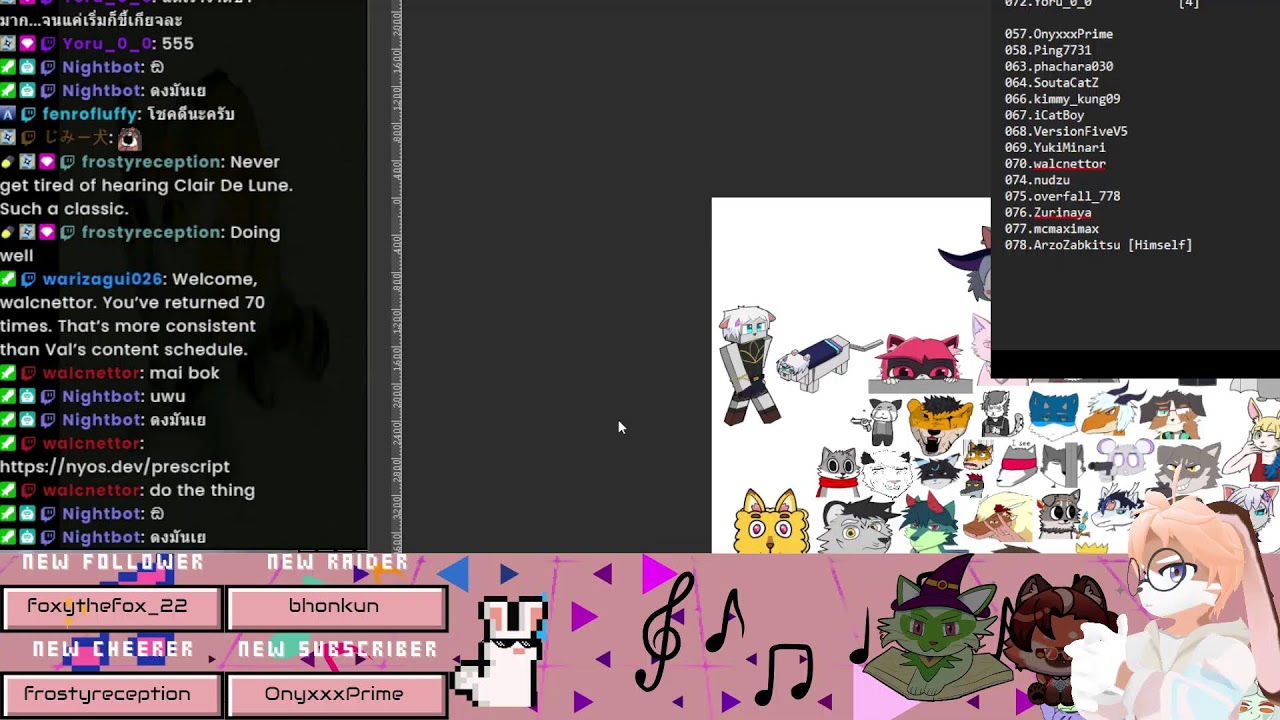
Task: Click the 'NEW FOLLOWER' heading
Action: [x=113, y=563]
